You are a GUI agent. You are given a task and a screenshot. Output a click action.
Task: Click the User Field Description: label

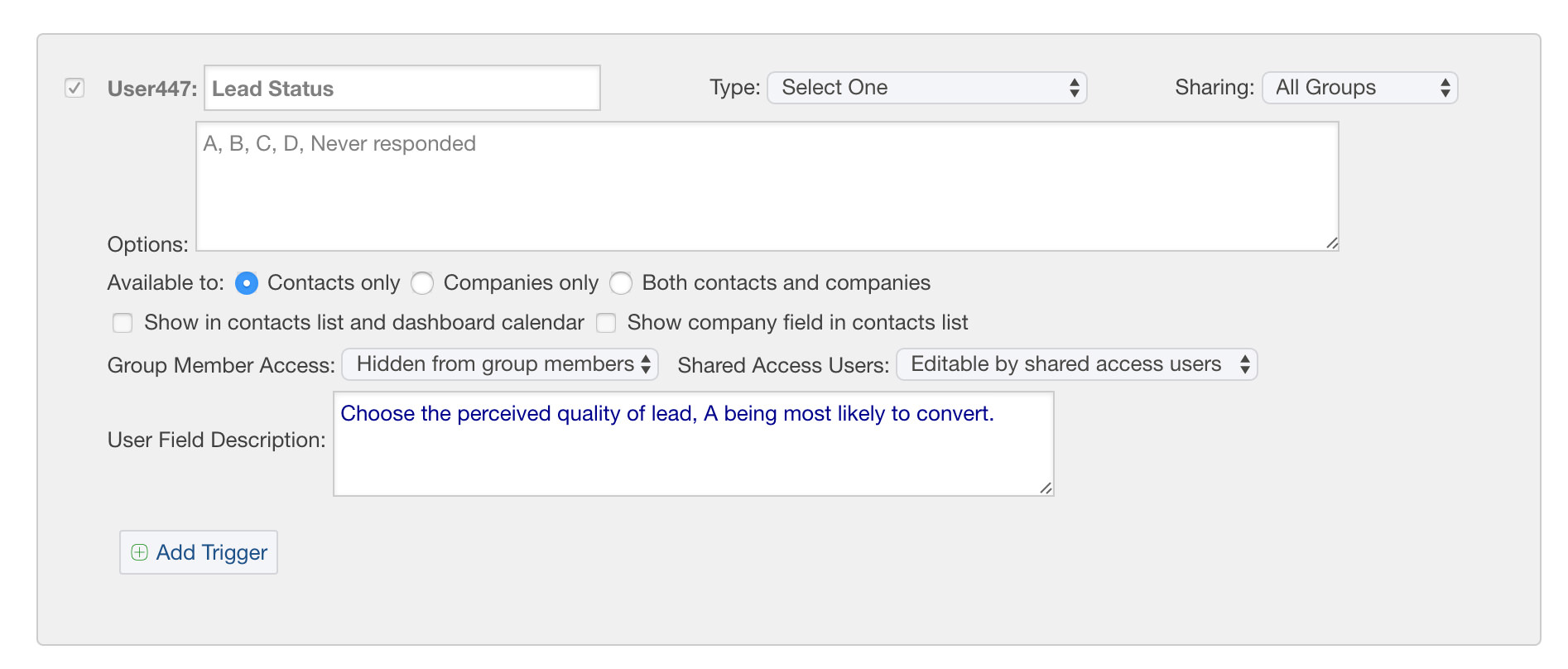coord(217,440)
